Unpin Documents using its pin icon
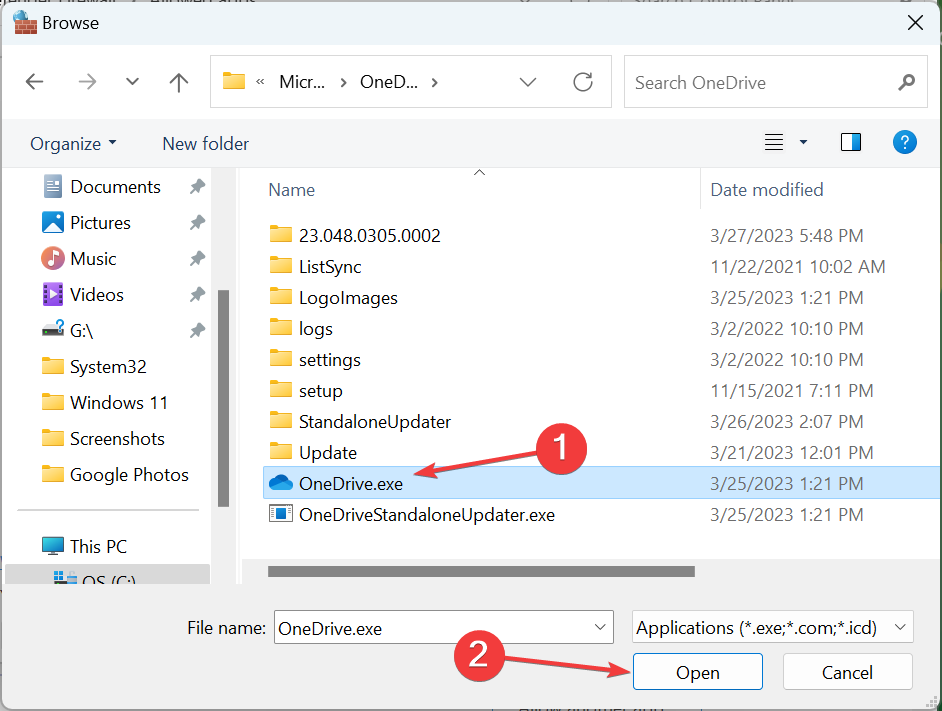The image size is (942, 711). click(198, 187)
